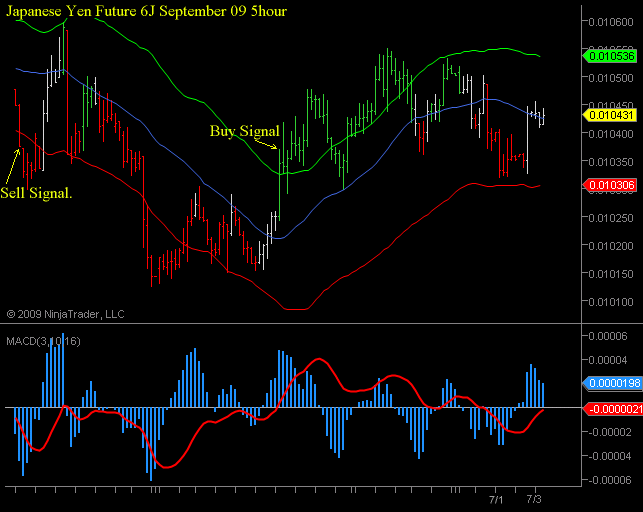Select the Buy Signal text annotation
Image resolution: width=643 pixels, height=512 pixels.
[x=244, y=131]
